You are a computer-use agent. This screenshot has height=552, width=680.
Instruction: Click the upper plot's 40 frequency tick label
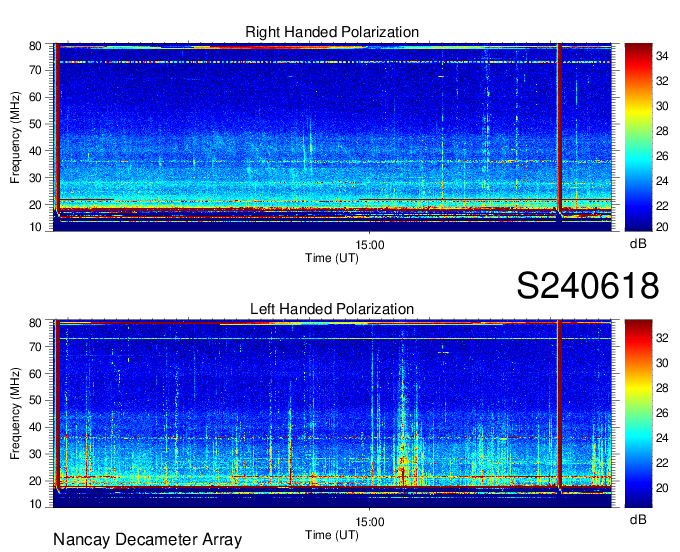click(35, 151)
